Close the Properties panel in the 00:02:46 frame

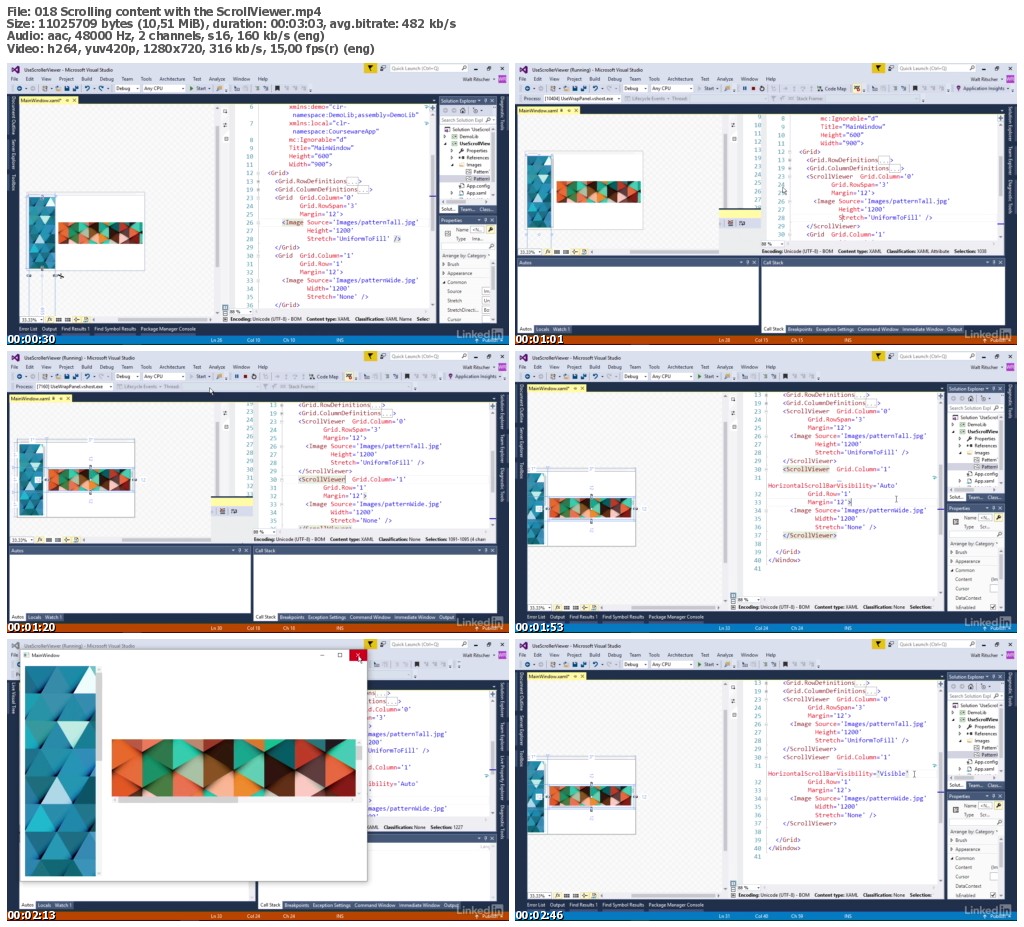pos(1000,796)
